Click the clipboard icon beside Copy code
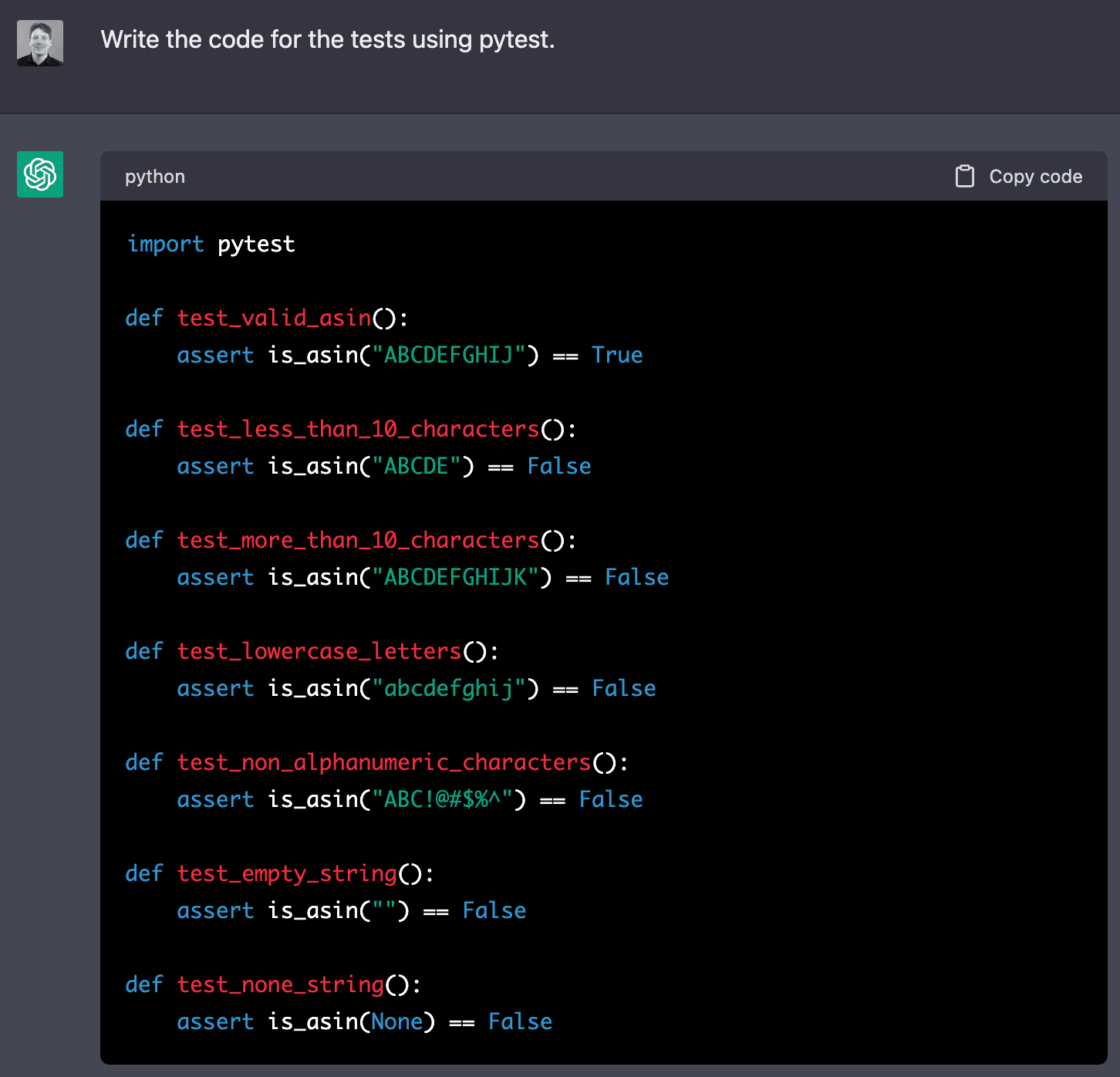Image resolution: width=1120 pixels, height=1077 pixels. pyautogui.click(x=965, y=175)
